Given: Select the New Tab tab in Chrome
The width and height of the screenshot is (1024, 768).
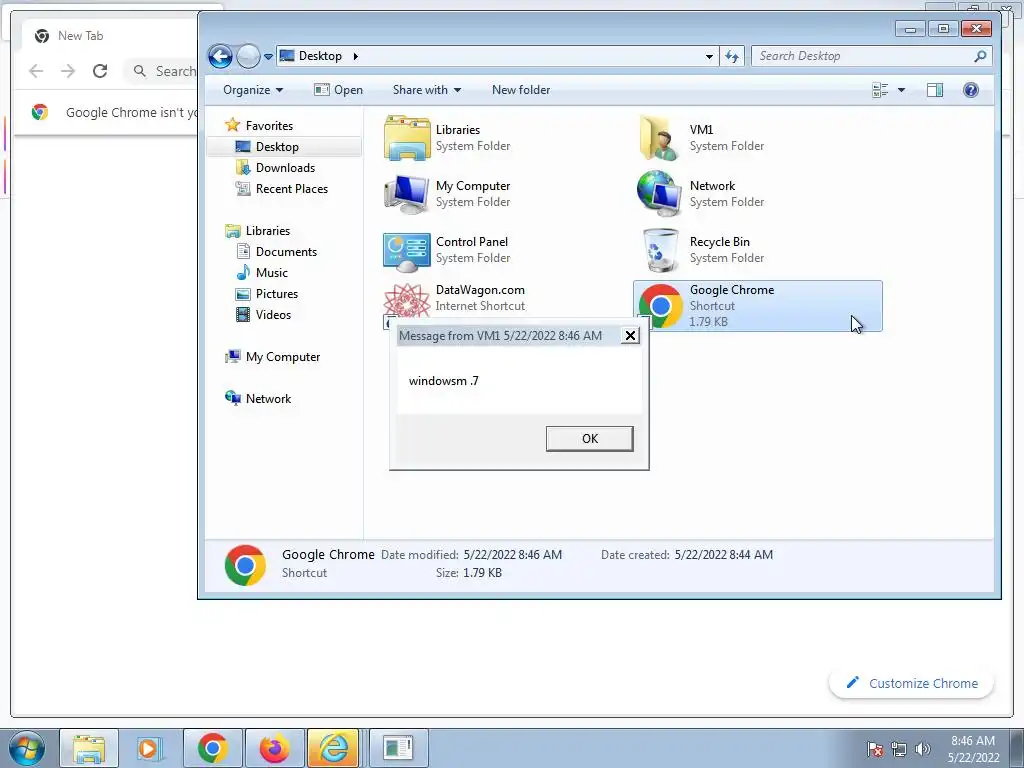Looking at the screenshot, I should point(110,36).
